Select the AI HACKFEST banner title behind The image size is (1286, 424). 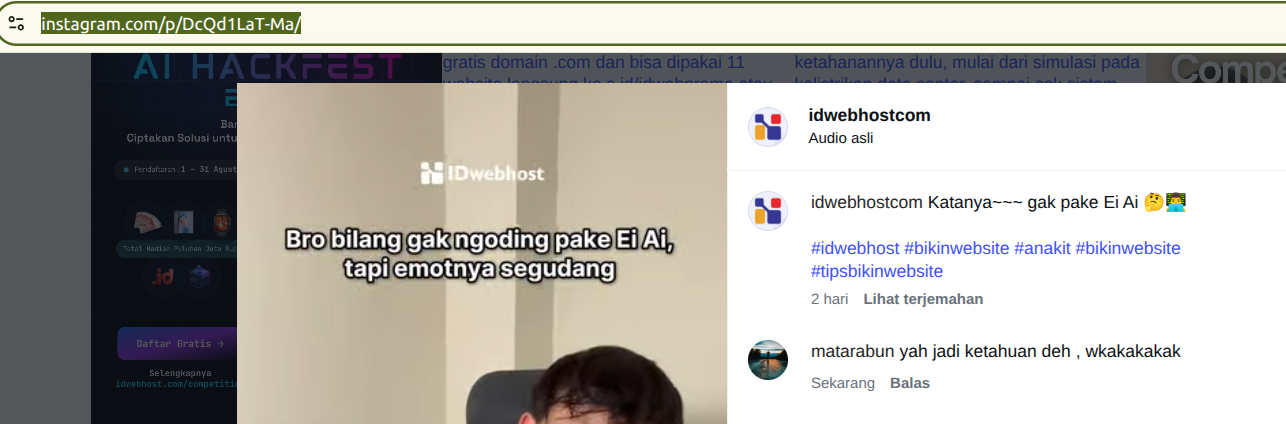pos(267,68)
